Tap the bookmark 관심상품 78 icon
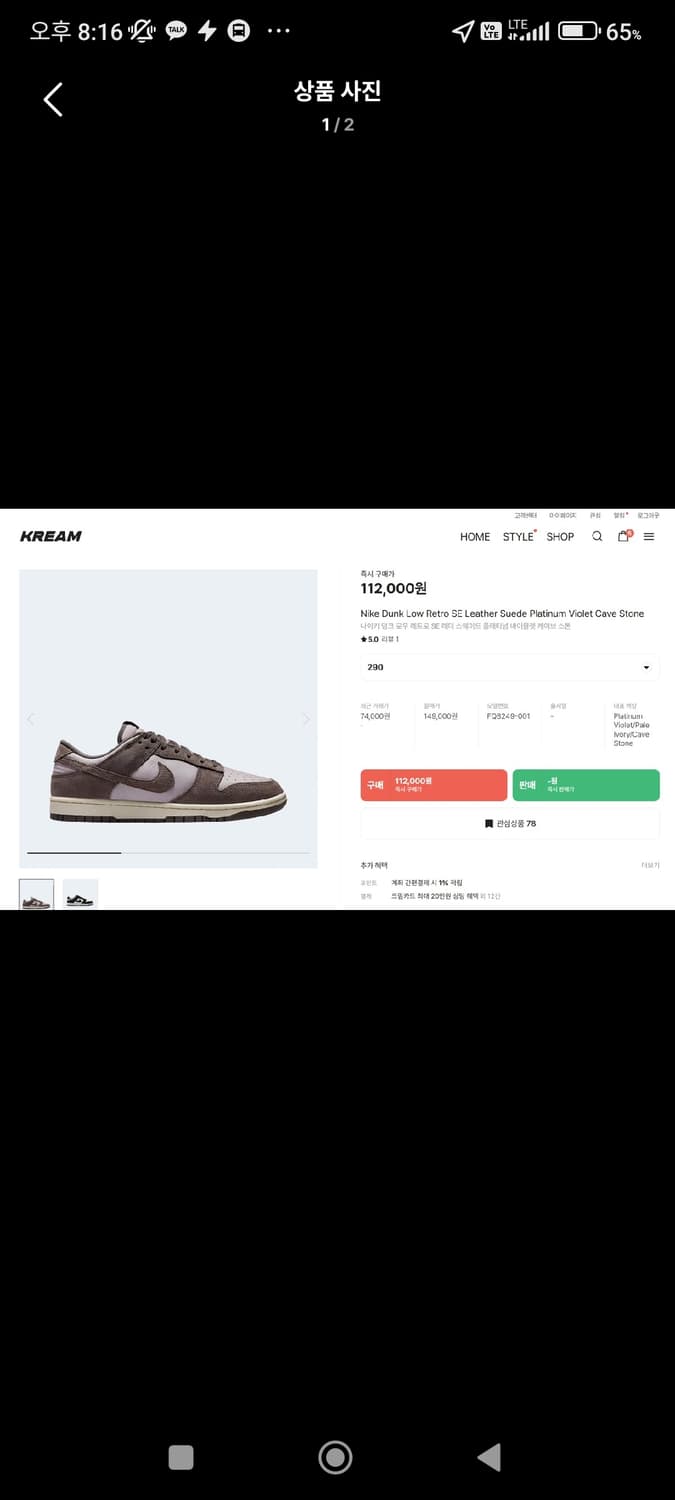This screenshot has height=1500, width=675. coord(489,824)
